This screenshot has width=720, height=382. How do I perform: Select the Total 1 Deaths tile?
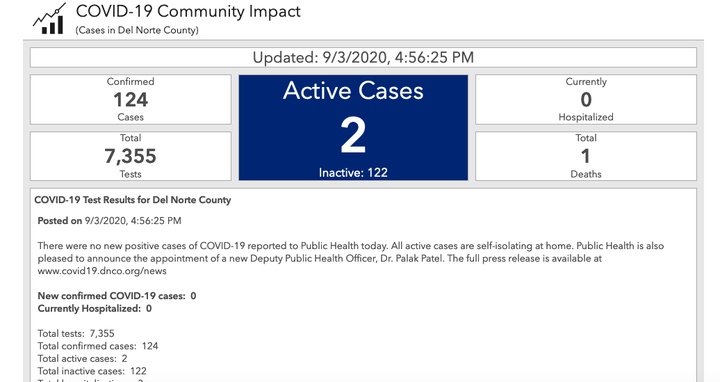coord(586,156)
